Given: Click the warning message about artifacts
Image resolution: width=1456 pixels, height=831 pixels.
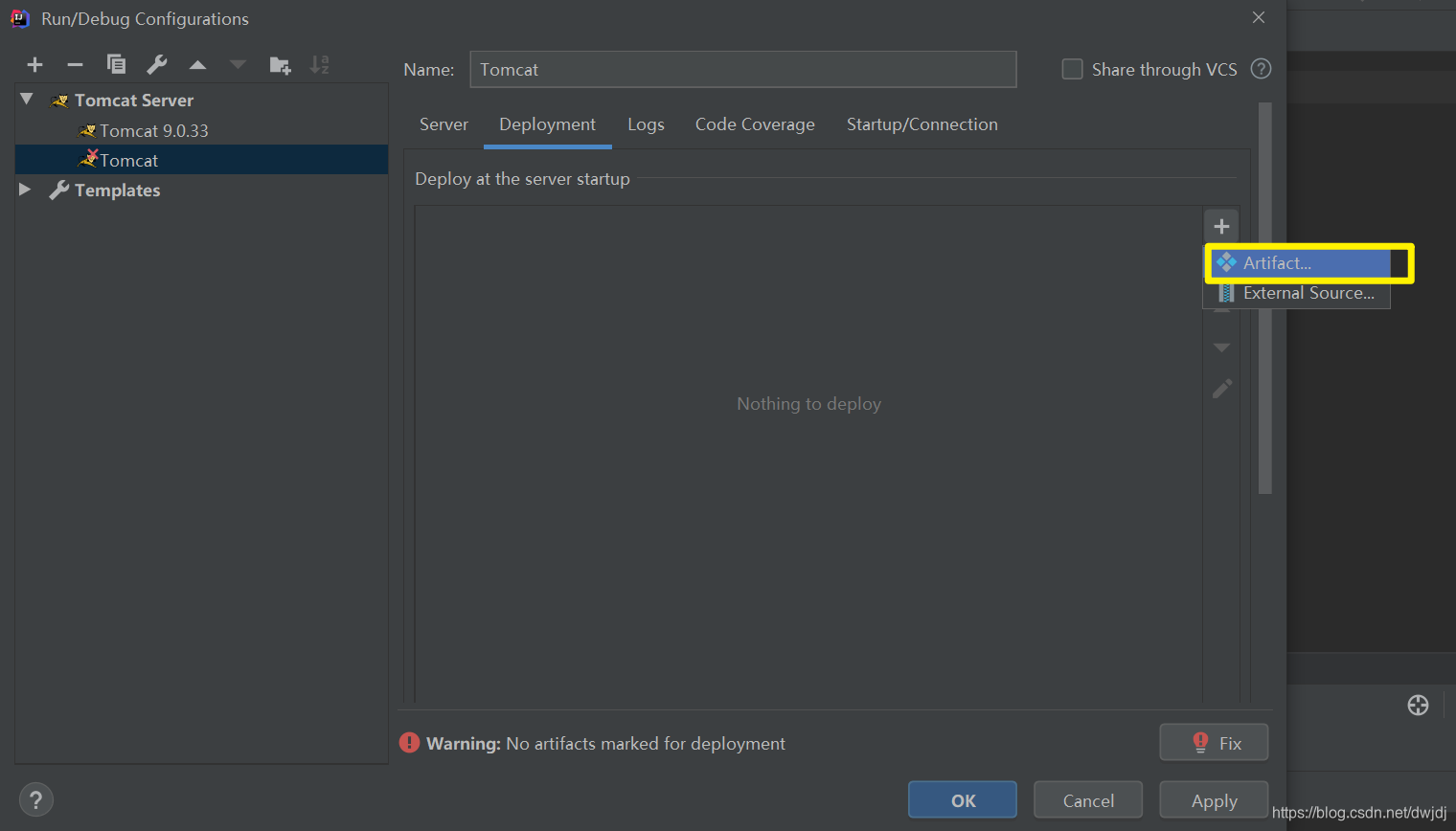Looking at the screenshot, I should pyautogui.click(x=605, y=744).
